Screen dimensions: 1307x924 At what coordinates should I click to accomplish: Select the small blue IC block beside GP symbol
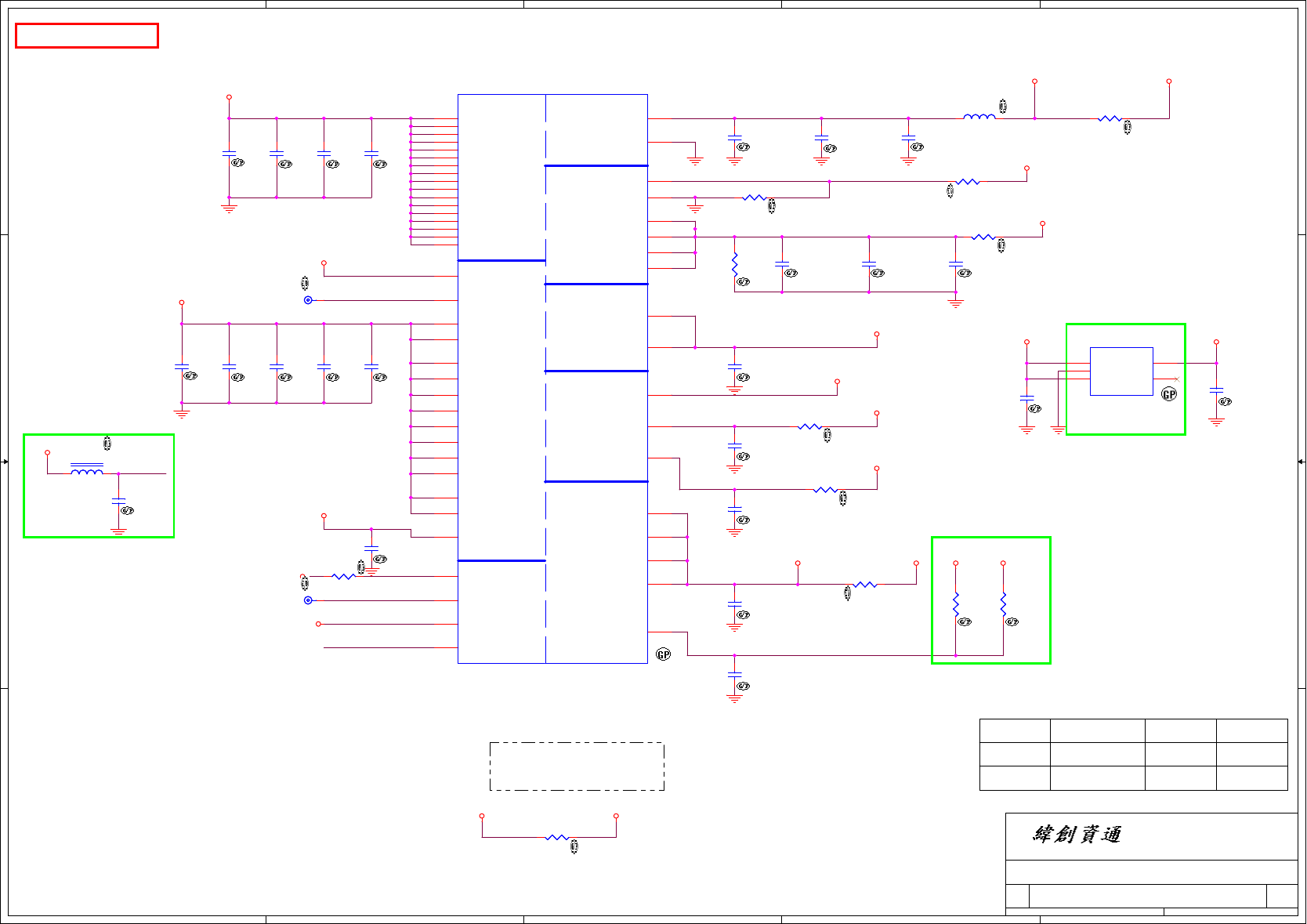click(1121, 371)
